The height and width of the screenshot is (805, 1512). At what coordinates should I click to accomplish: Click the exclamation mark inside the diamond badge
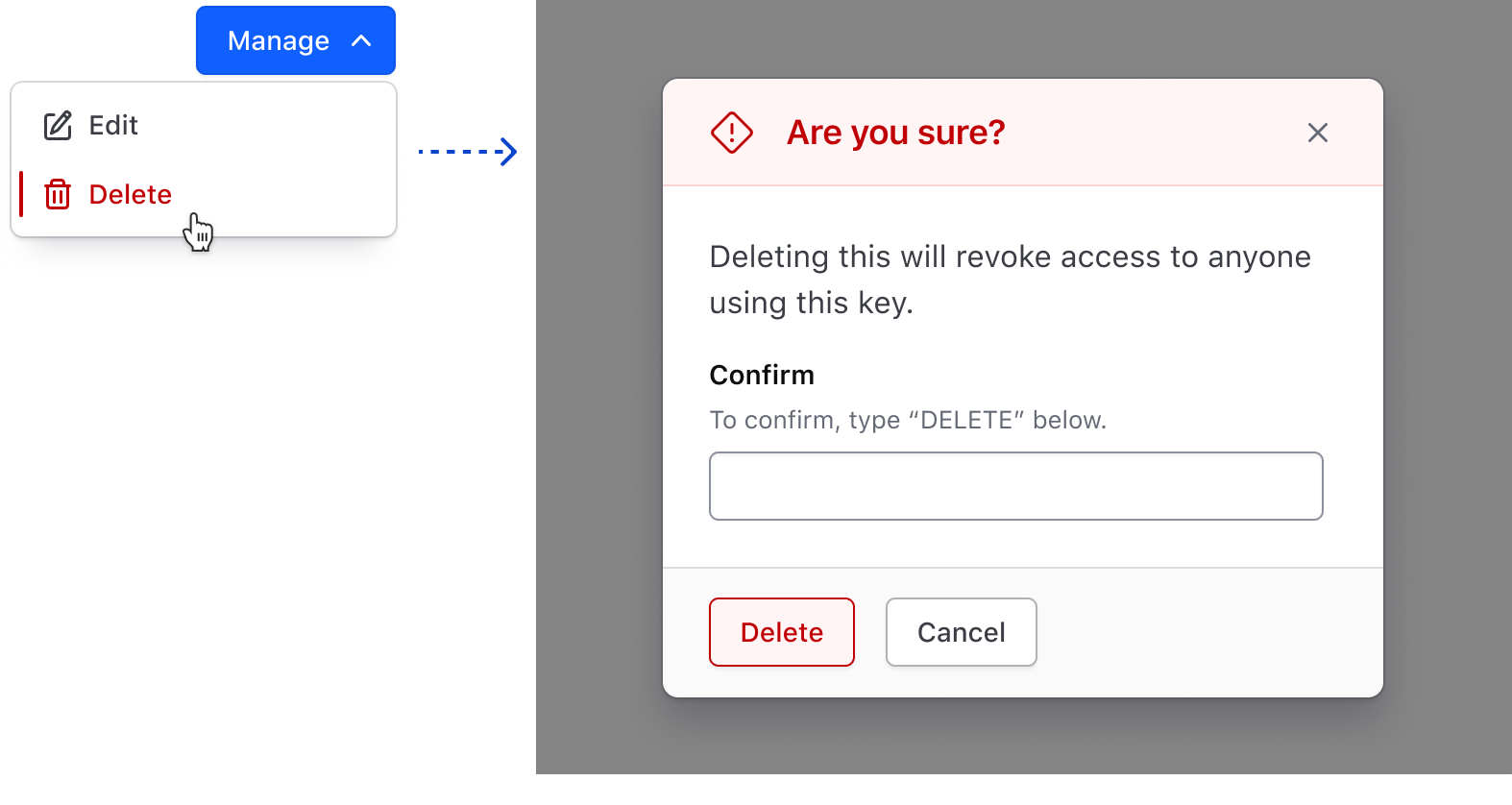coord(731,133)
